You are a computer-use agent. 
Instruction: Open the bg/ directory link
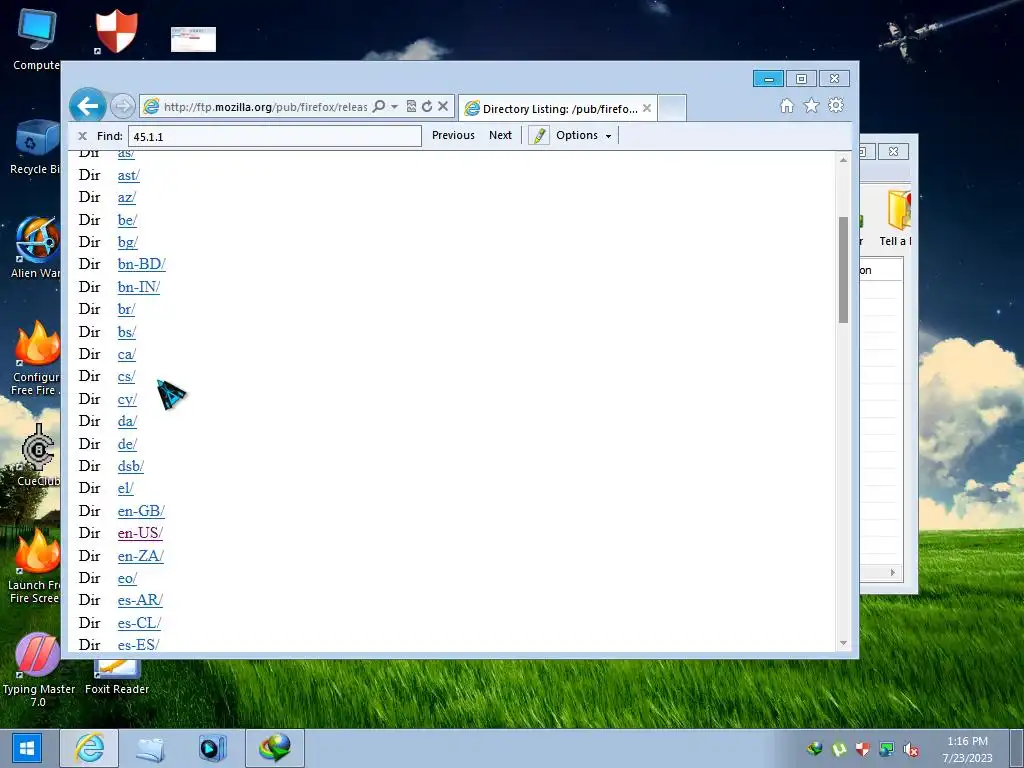tap(128, 242)
